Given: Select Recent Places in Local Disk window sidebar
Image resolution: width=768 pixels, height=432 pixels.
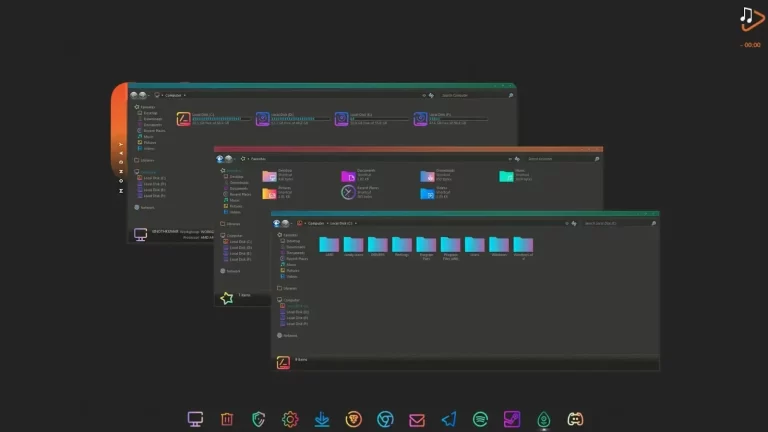Looking at the screenshot, I should [x=294, y=259].
